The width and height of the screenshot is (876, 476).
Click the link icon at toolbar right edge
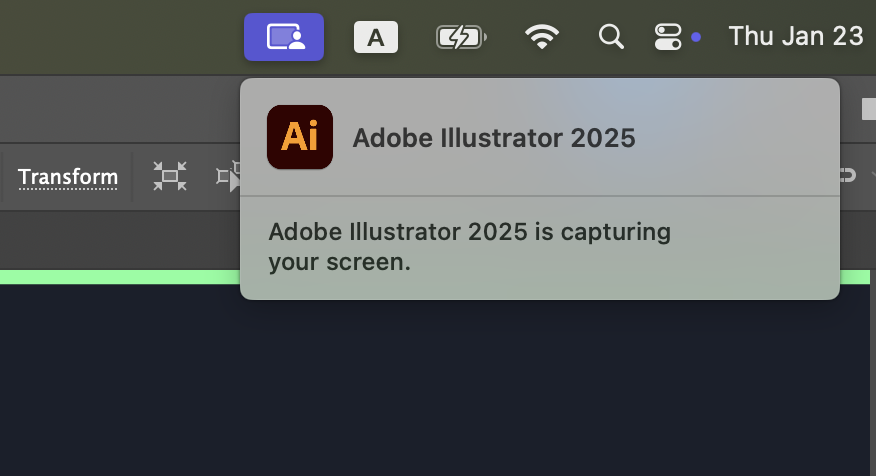tap(848, 176)
